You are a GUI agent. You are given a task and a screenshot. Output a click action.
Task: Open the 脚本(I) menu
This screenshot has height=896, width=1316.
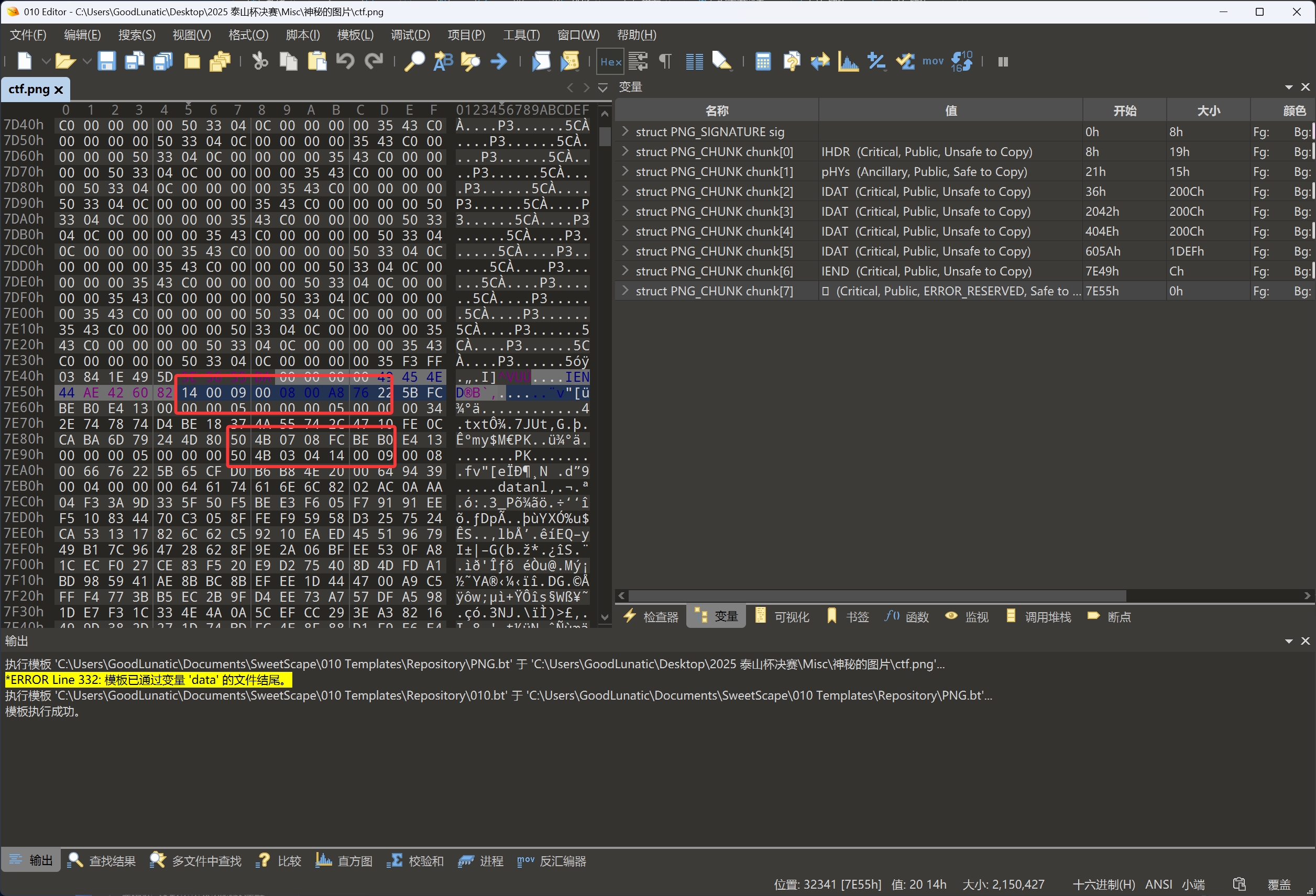coord(303,35)
